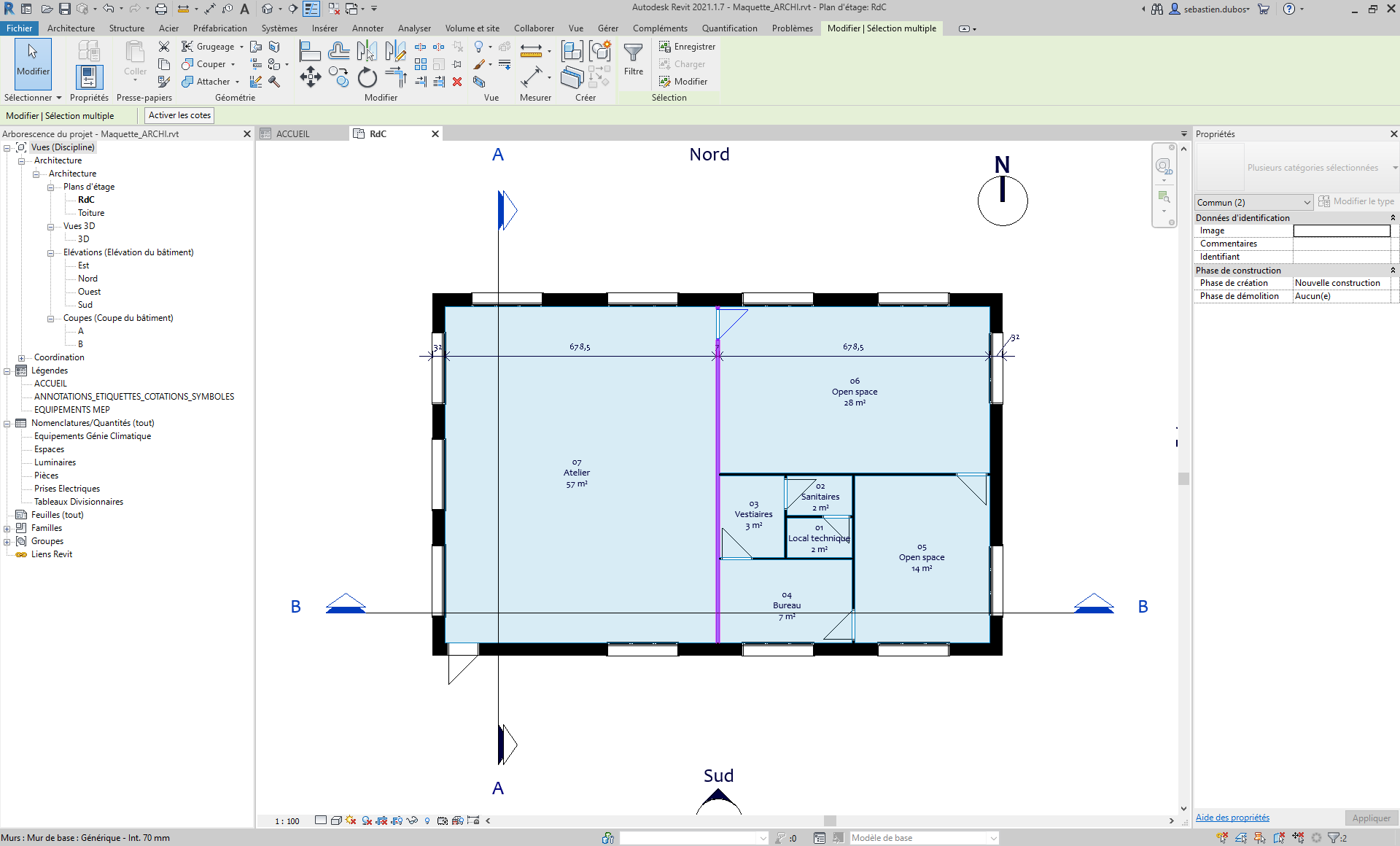The image size is (1400, 846).
Task: Open the Toiture floor plan view
Action: 91,213
